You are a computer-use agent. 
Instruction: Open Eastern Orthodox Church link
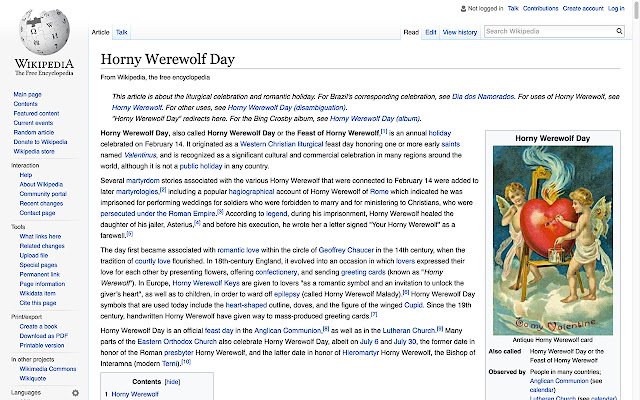click(x=177, y=342)
